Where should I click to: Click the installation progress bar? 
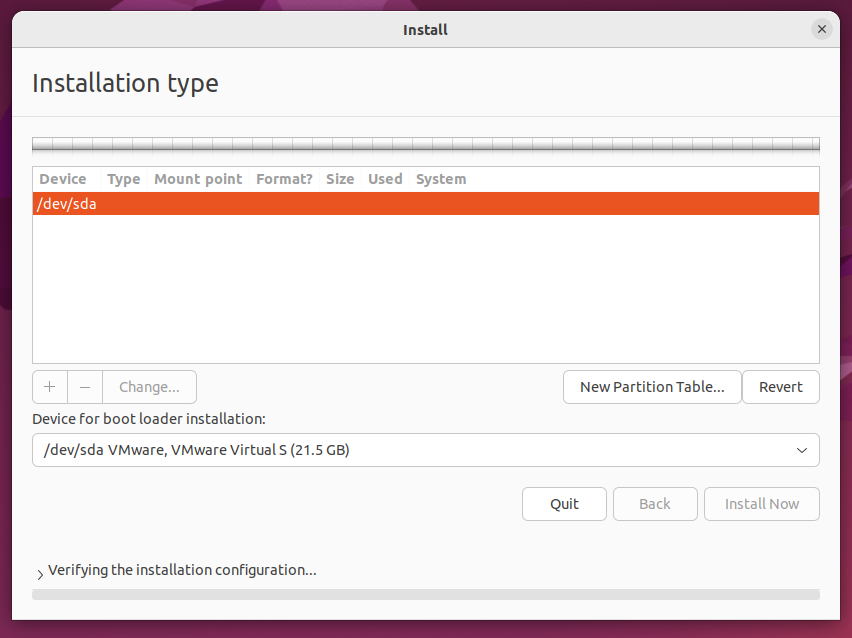[x=426, y=595]
